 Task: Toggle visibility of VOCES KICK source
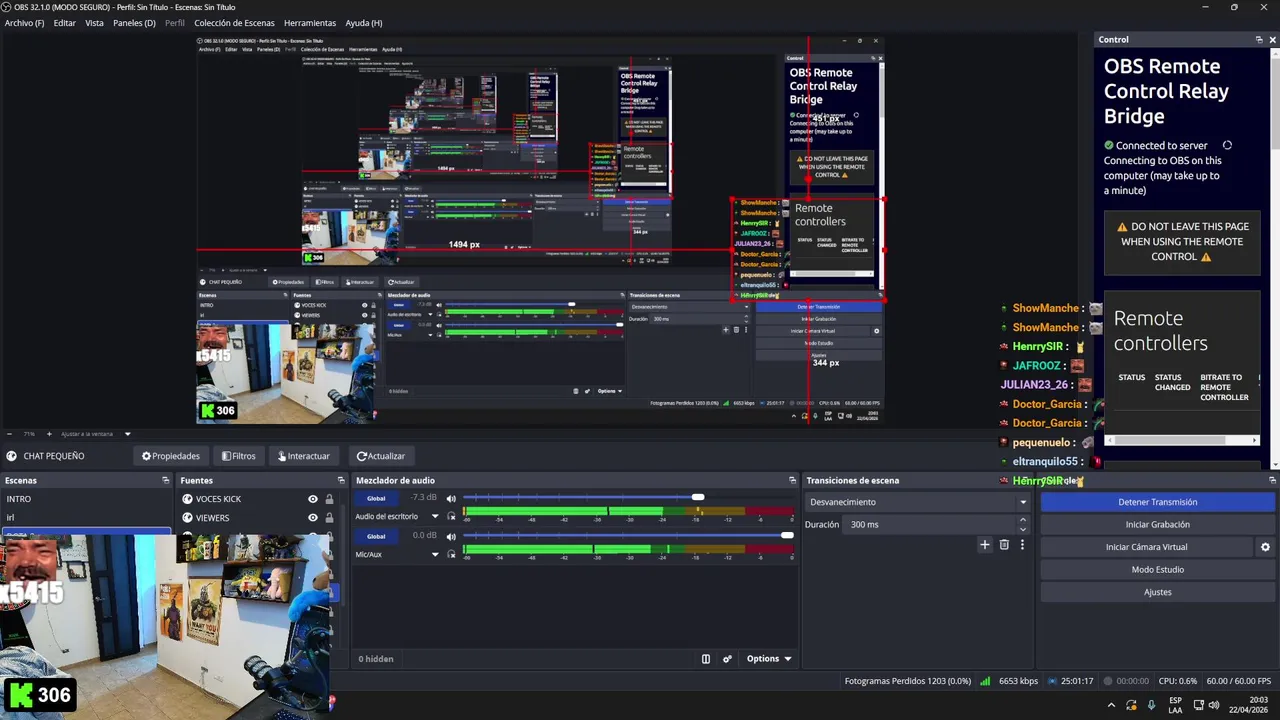313,499
